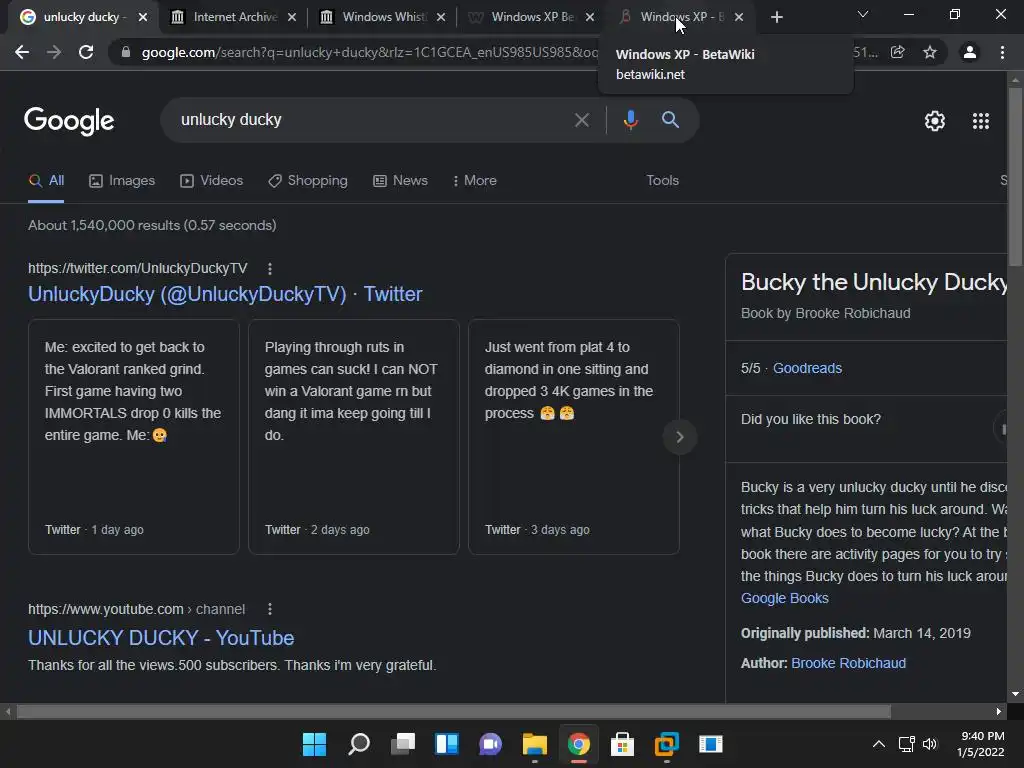The width and height of the screenshot is (1024, 768).
Task: Clear the search box with the X
Action: coord(582,120)
